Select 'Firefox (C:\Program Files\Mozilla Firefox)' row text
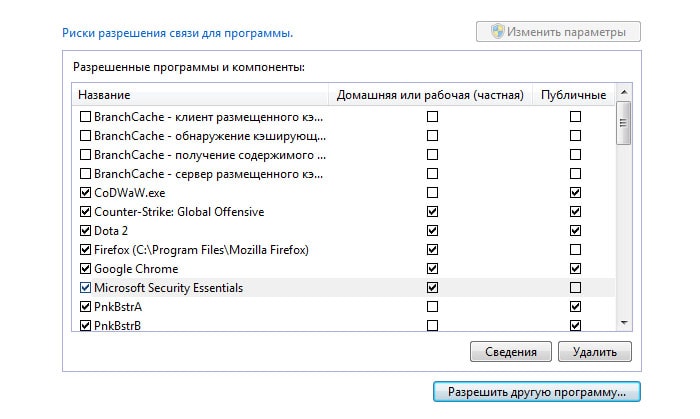700x419 pixels. tap(201, 250)
